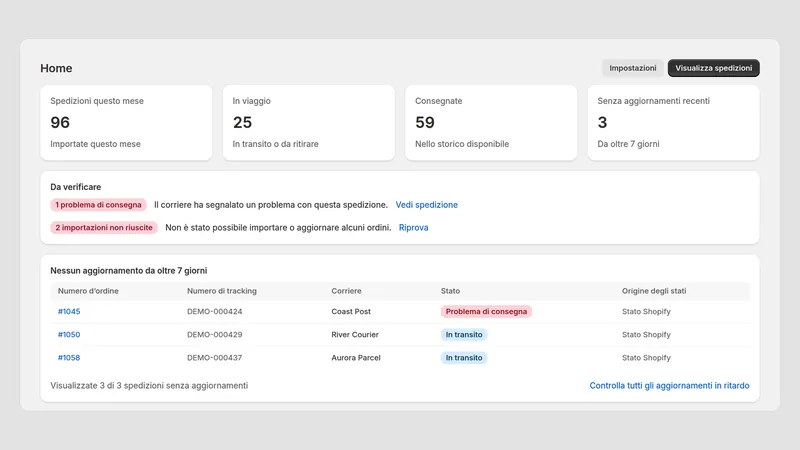
Task: Click the 1 problema di consegna badge
Action: pos(98,205)
